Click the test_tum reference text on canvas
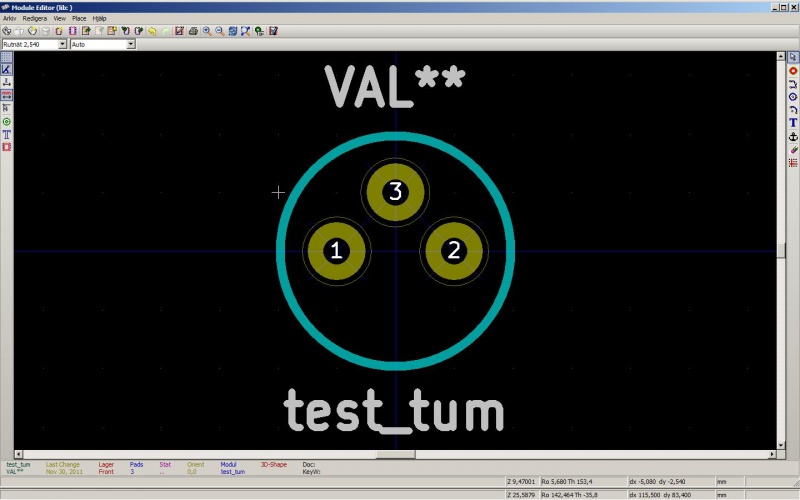 click(x=393, y=410)
